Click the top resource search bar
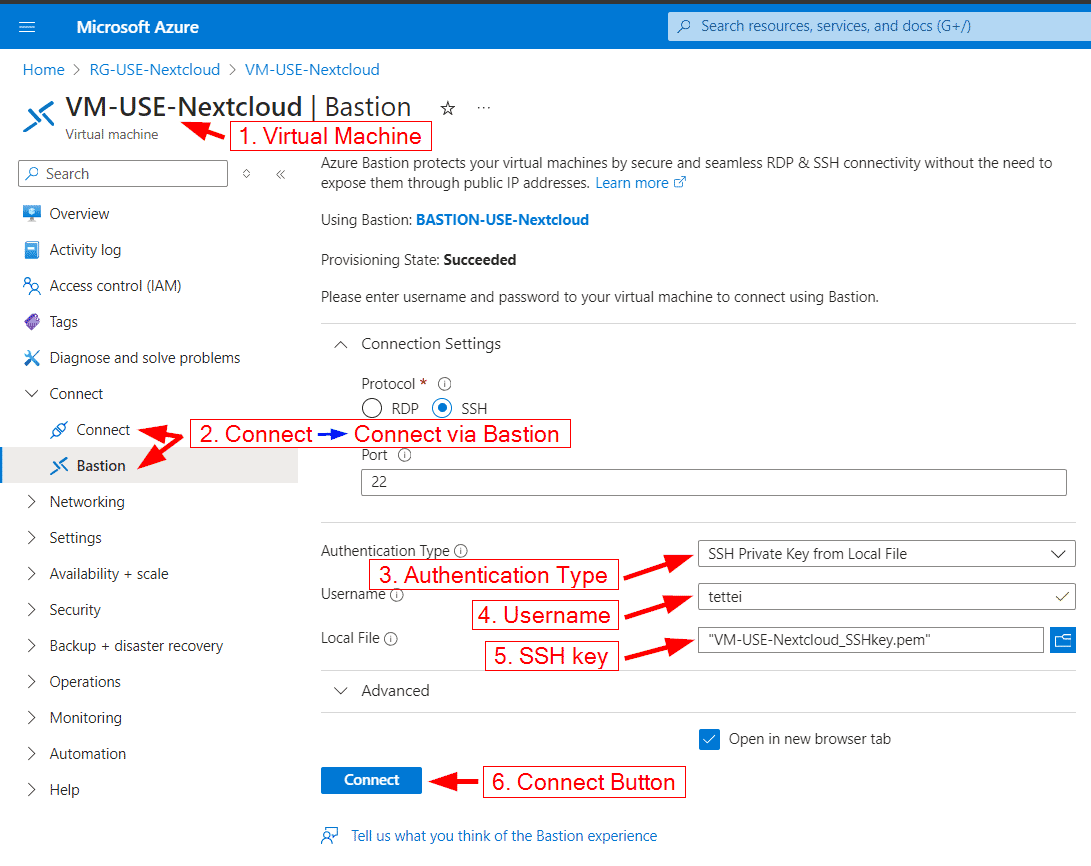This screenshot has height=866, width=1091. click(x=879, y=26)
